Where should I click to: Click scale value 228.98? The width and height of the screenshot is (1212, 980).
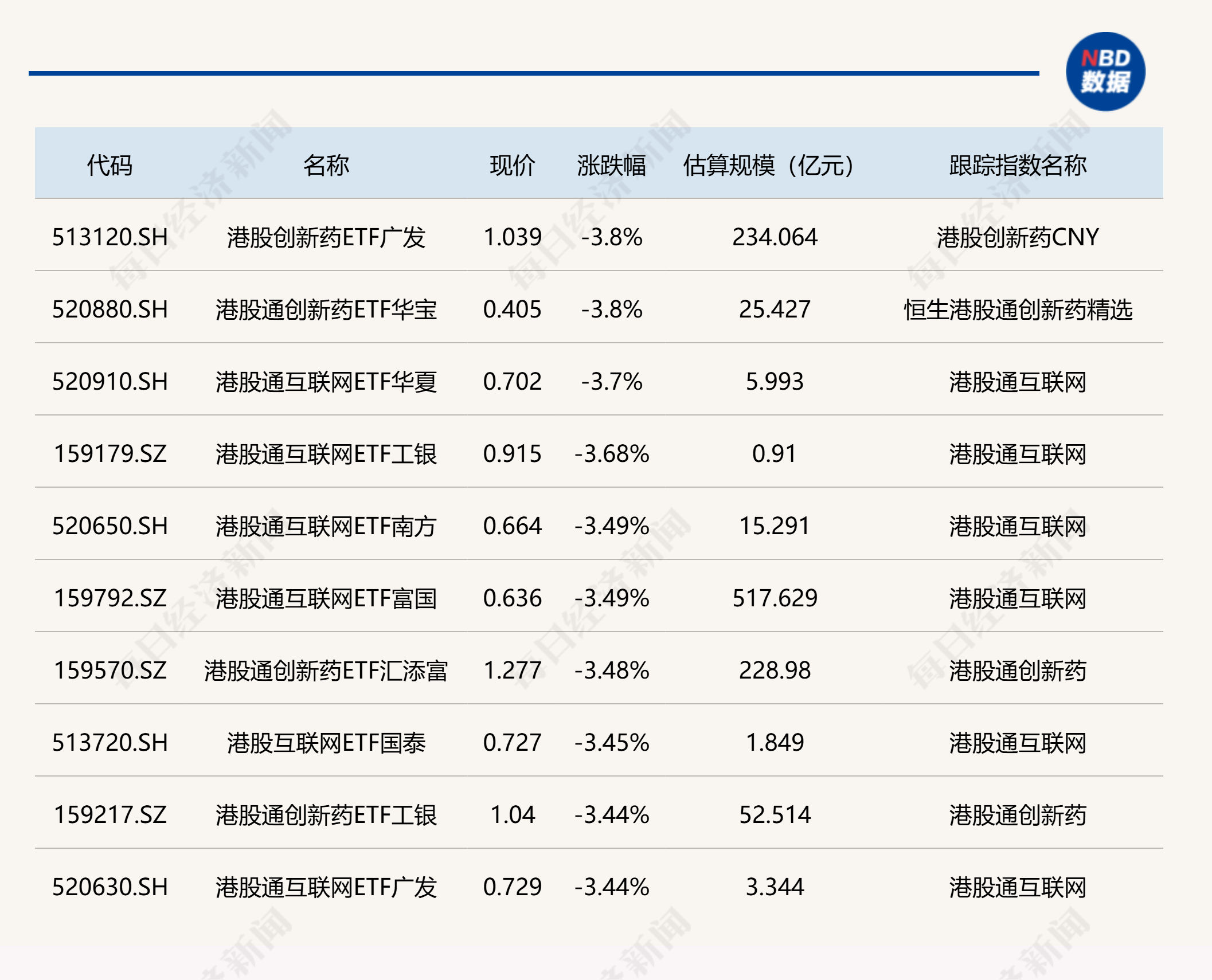(775, 671)
